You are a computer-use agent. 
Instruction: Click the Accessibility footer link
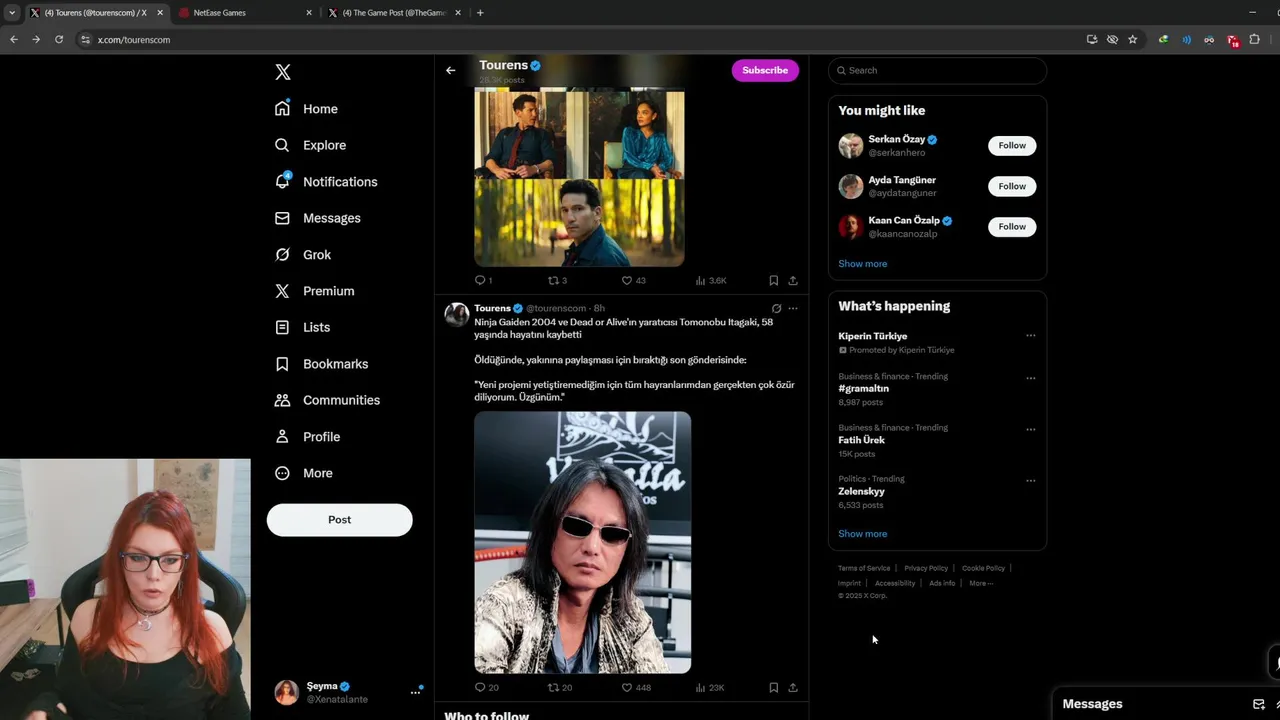coord(895,583)
